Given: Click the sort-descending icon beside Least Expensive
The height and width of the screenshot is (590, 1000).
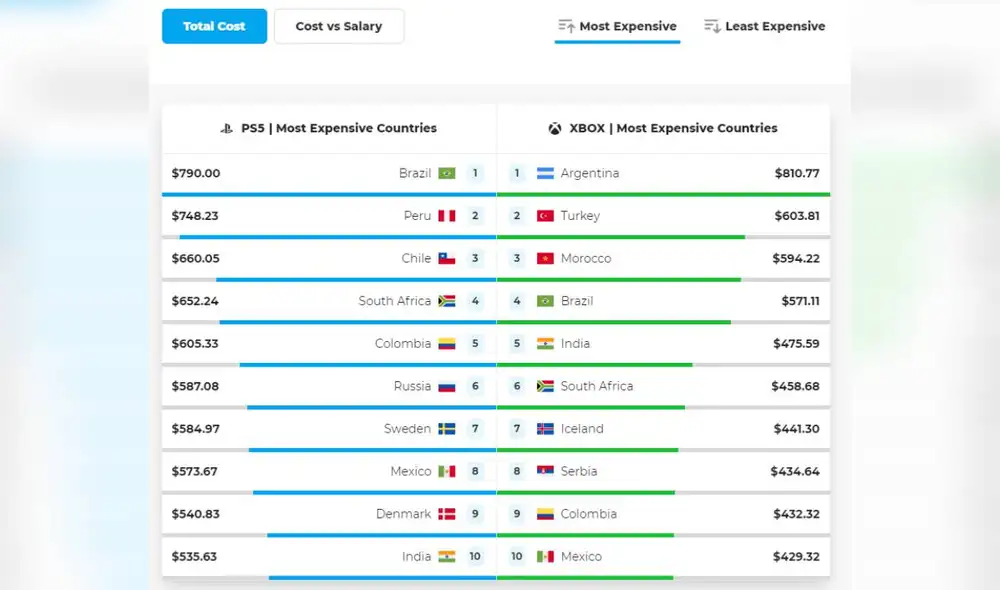Looking at the screenshot, I should [x=710, y=25].
